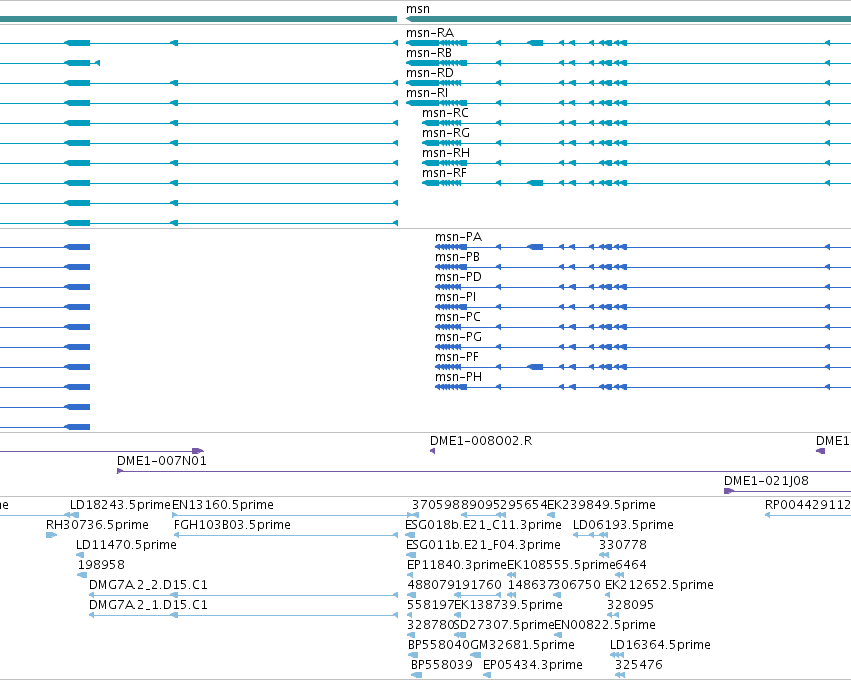Click the DMG7A.2_1.D15.C1 label

(x=148, y=605)
